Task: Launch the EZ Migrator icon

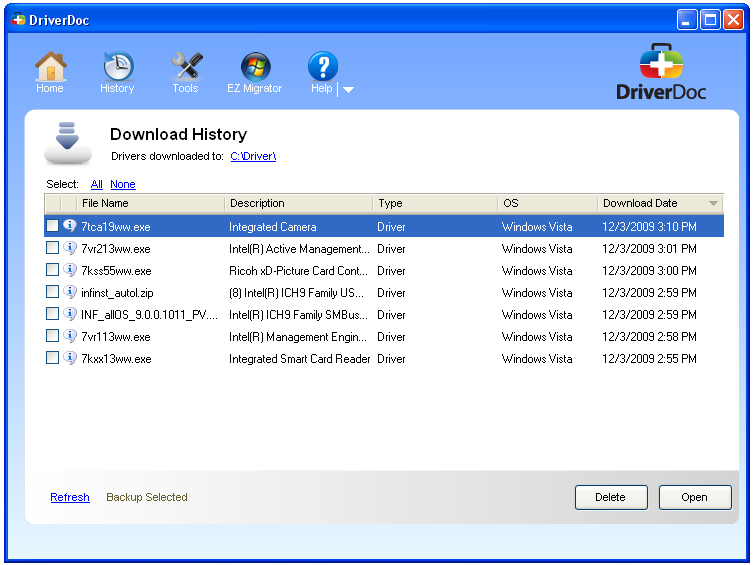Action: point(255,66)
